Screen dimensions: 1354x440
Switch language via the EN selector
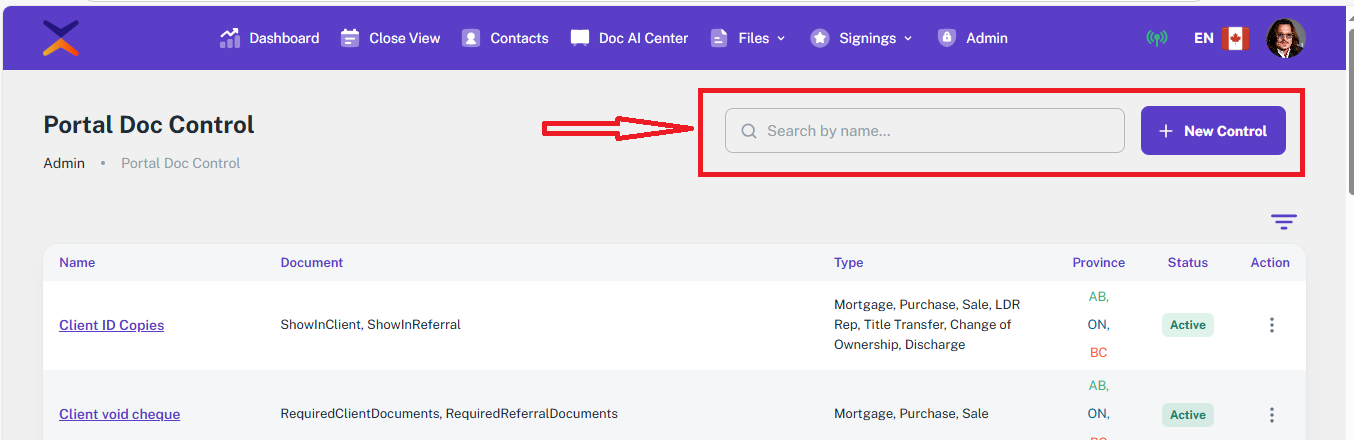click(x=1204, y=38)
